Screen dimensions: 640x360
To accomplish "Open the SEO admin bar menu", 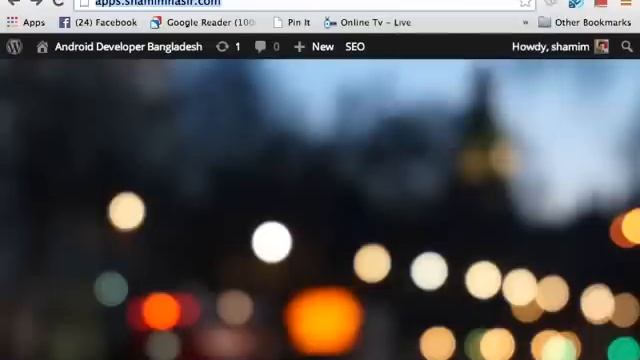I will pyautogui.click(x=355, y=47).
